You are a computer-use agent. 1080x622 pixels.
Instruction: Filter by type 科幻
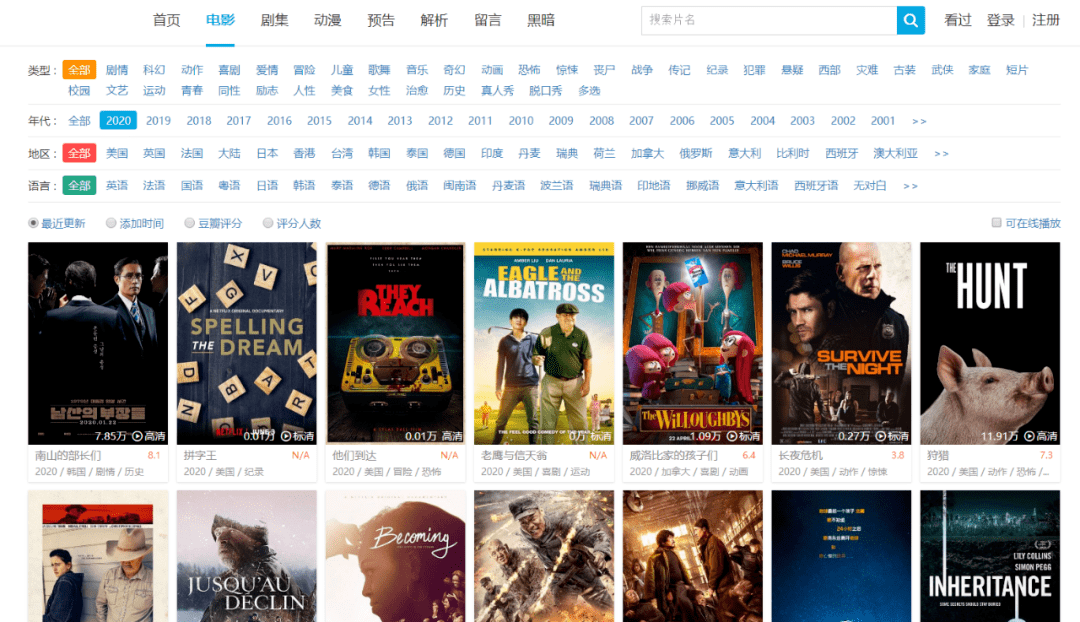pyautogui.click(x=154, y=70)
